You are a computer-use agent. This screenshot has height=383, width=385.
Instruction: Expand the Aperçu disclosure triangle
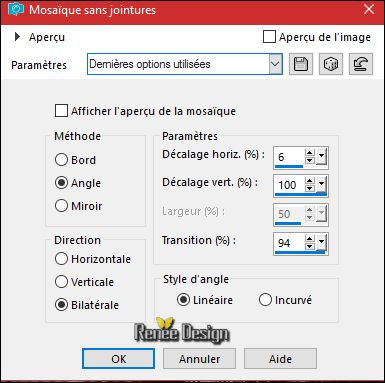click(x=17, y=37)
